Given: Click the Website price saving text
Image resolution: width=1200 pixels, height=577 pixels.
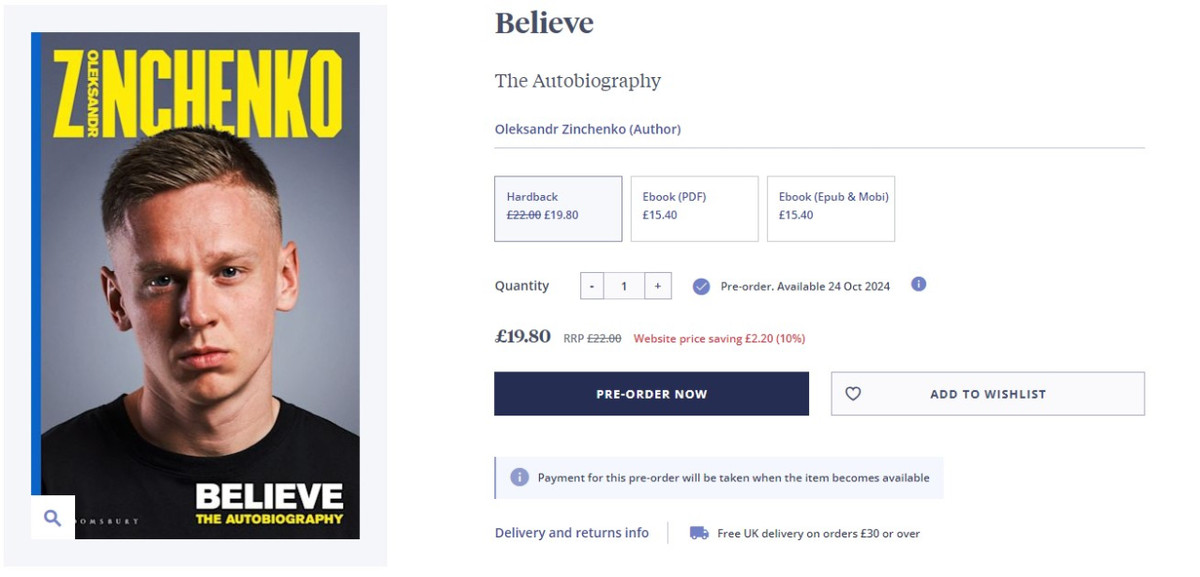Looking at the screenshot, I should [719, 338].
